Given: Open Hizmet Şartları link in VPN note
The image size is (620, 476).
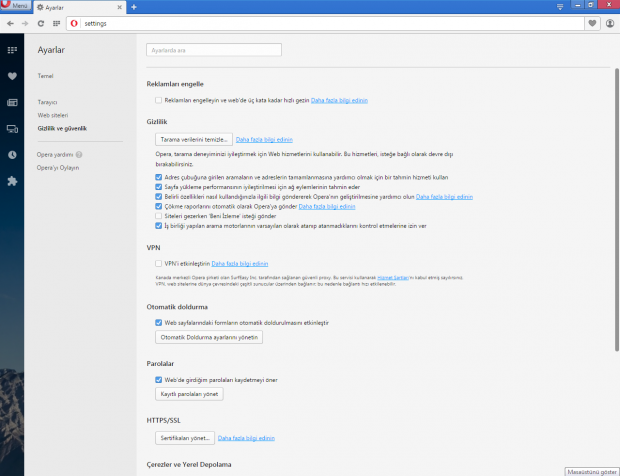Looking at the screenshot, I should coord(393,278).
